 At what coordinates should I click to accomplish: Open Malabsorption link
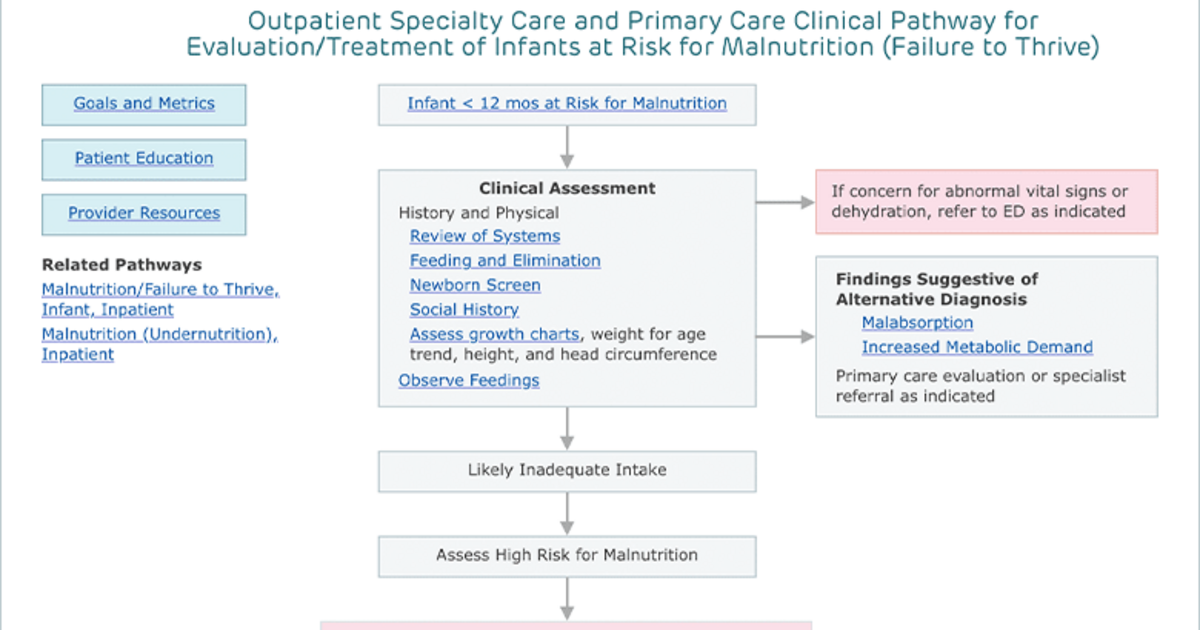pyautogui.click(x=917, y=322)
